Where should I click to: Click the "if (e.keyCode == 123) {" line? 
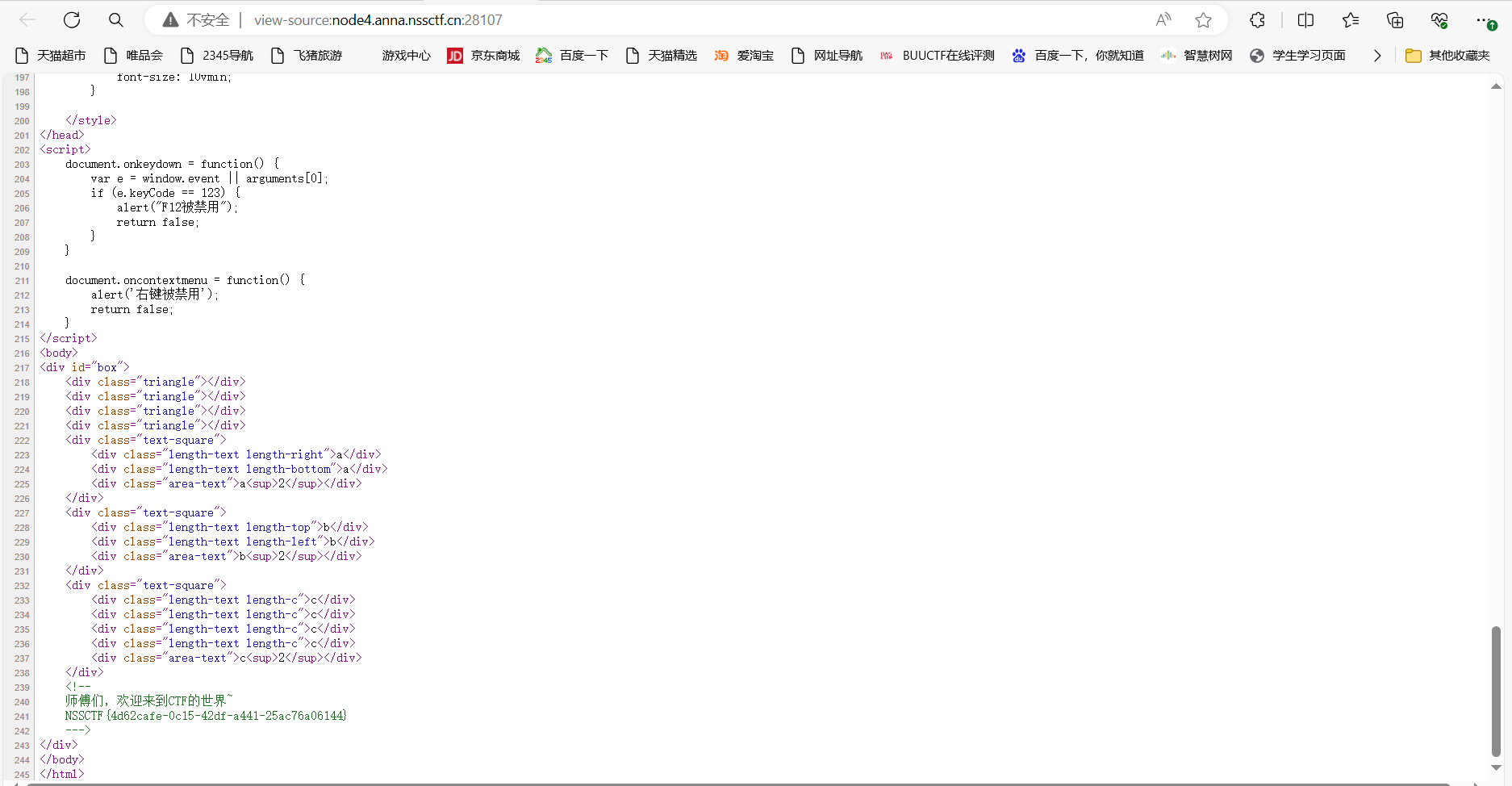click(x=165, y=193)
